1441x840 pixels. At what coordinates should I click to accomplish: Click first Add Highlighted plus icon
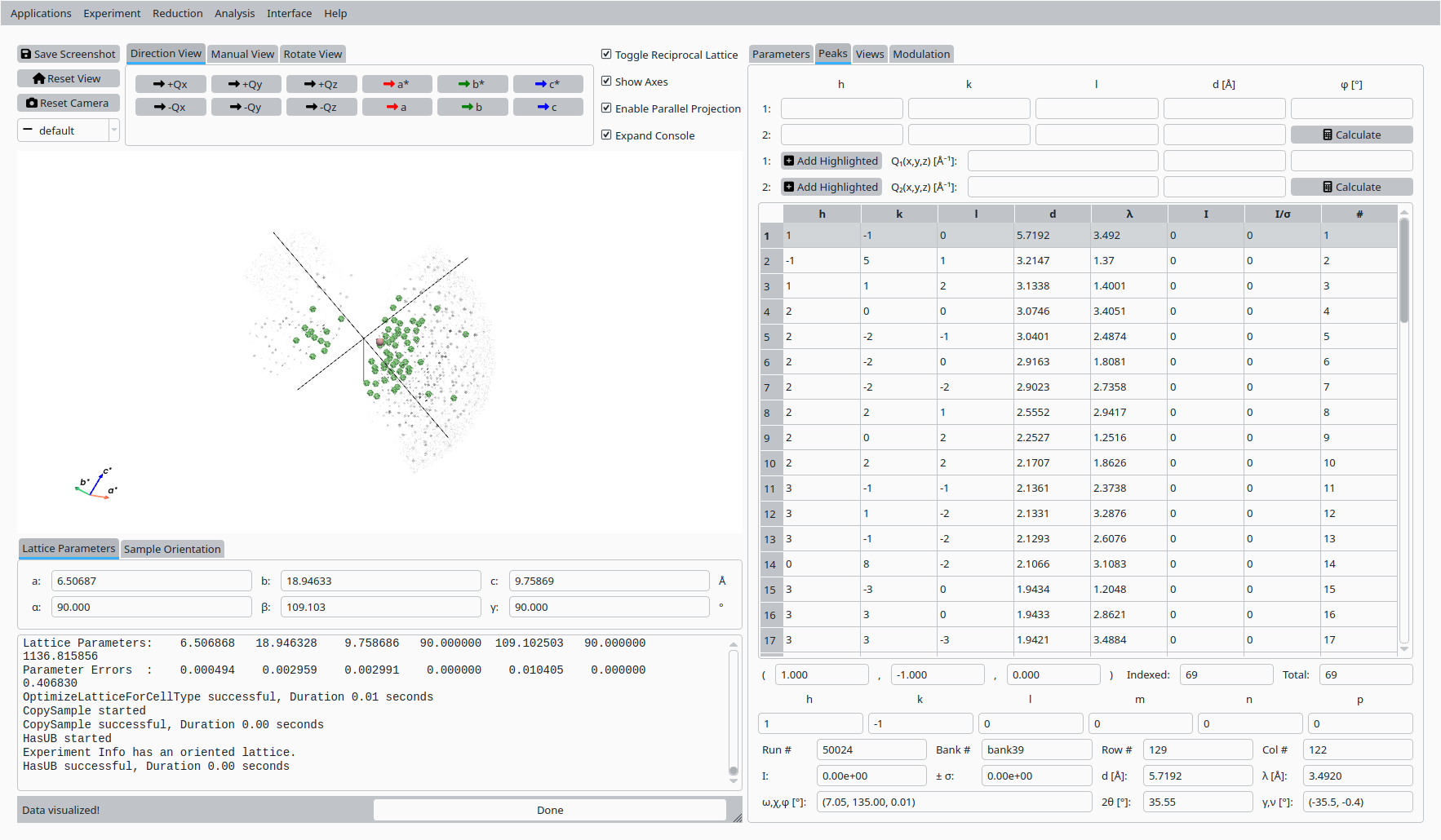click(x=789, y=161)
